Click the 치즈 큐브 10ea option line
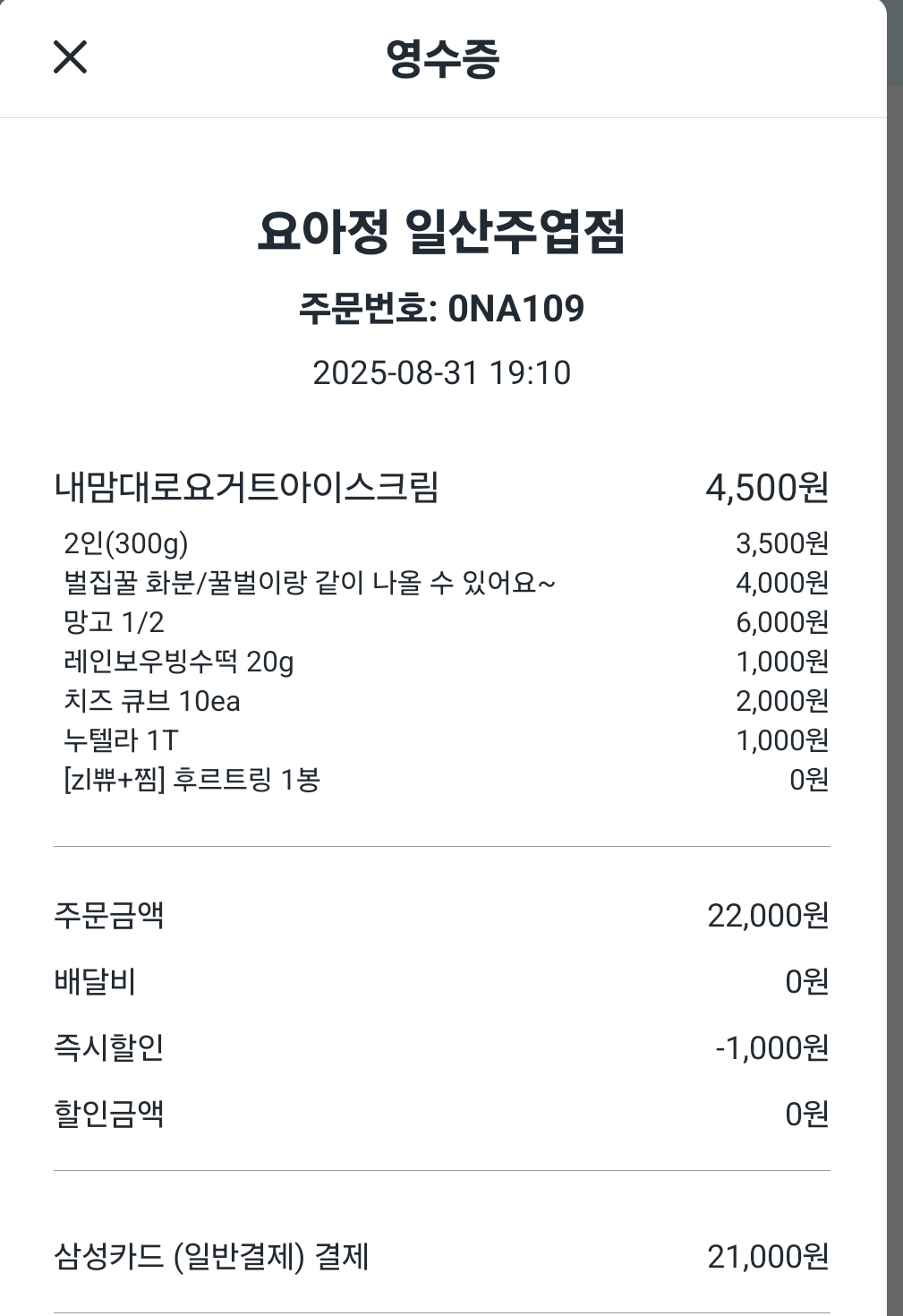Viewport: 903px width, 1316px height. (152, 701)
